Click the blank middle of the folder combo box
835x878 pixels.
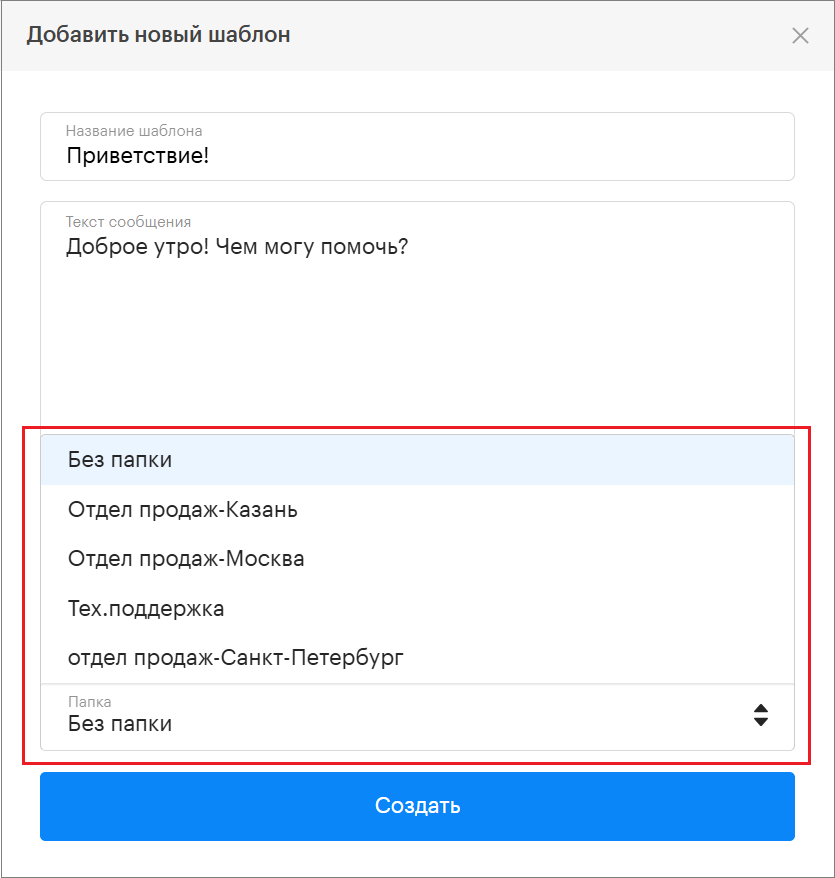coord(450,717)
